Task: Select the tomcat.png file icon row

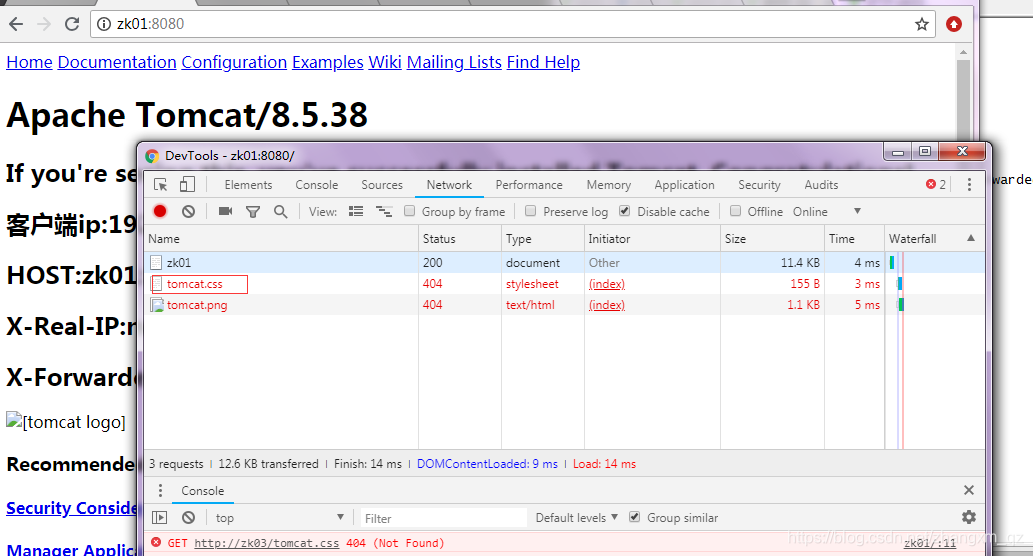Action: (157, 305)
